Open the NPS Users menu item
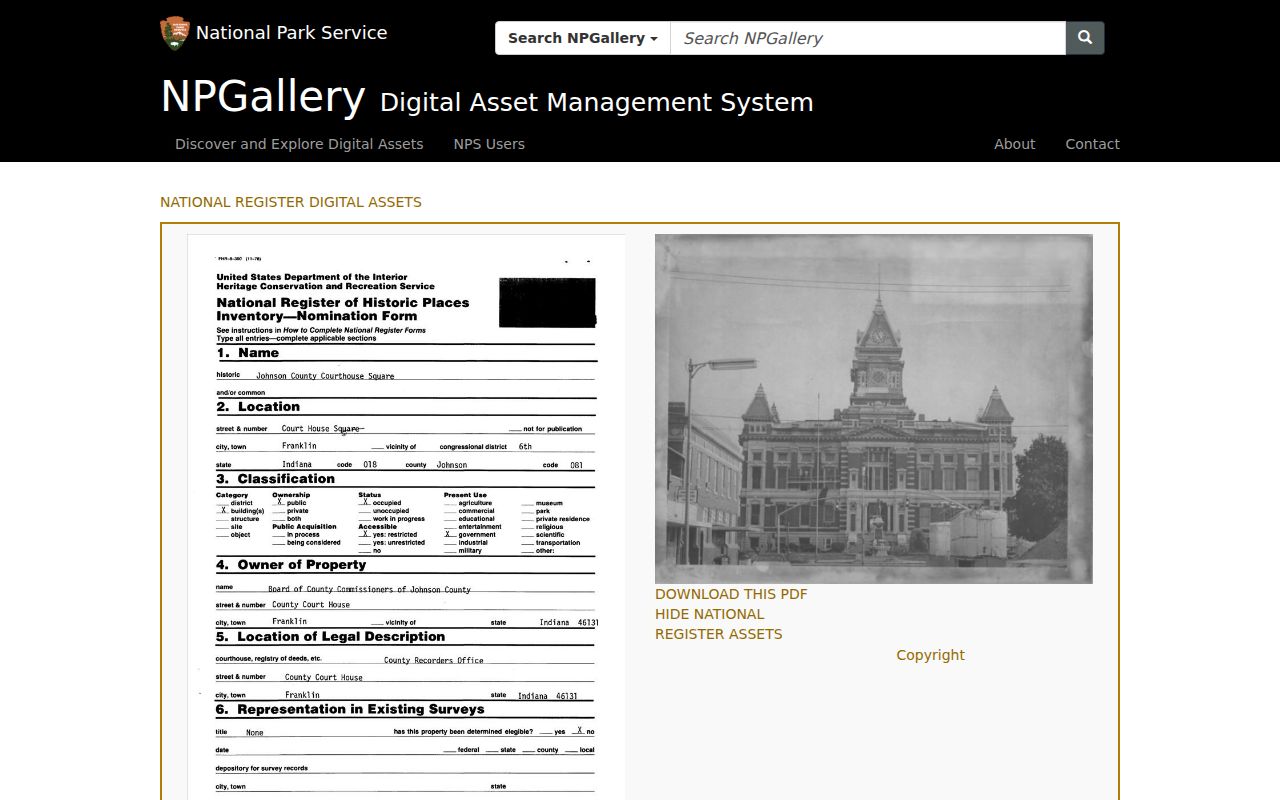Screen dimensions: 1280x800 [489, 144]
